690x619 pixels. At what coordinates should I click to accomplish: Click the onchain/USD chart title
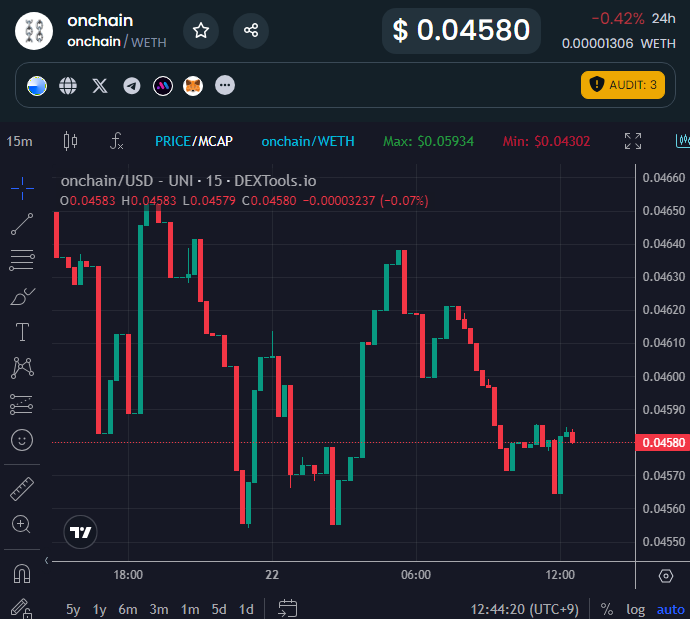point(188,181)
